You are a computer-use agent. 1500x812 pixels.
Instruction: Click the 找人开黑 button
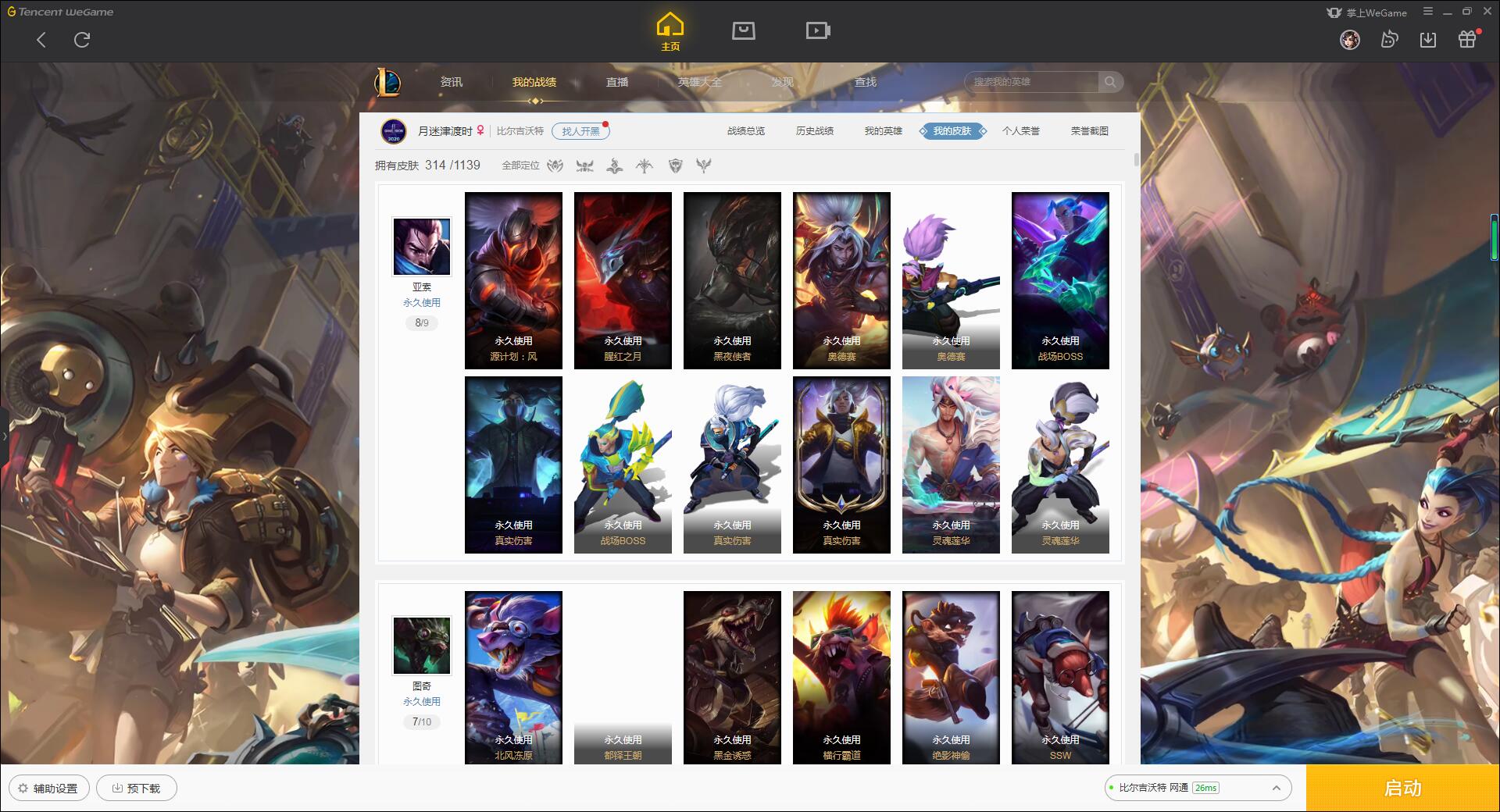click(580, 131)
